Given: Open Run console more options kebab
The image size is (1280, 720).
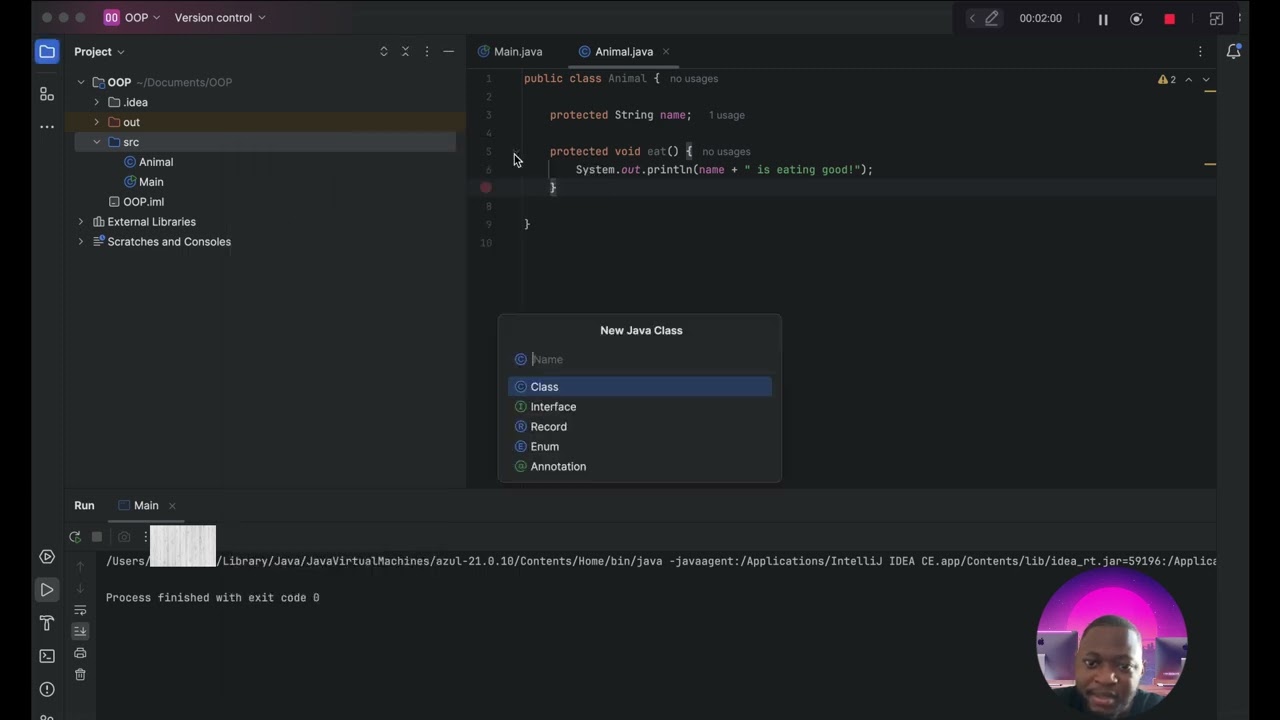Looking at the screenshot, I should [x=146, y=537].
